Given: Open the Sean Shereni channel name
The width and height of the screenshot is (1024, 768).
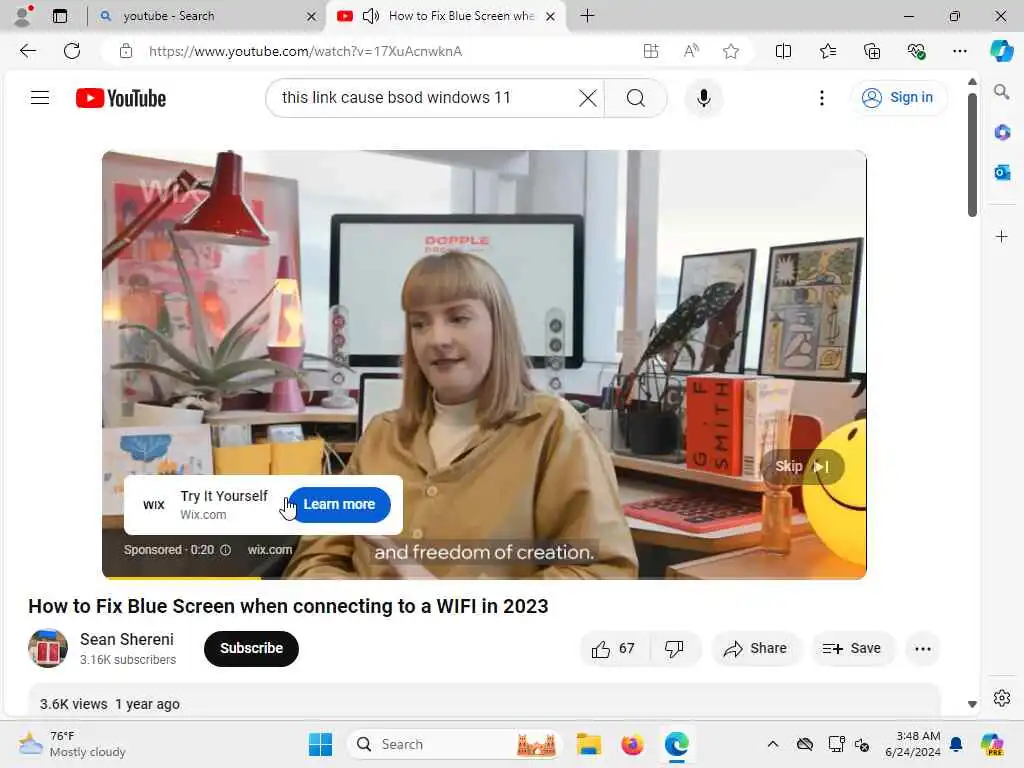Looking at the screenshot, I should coord(127,639).
